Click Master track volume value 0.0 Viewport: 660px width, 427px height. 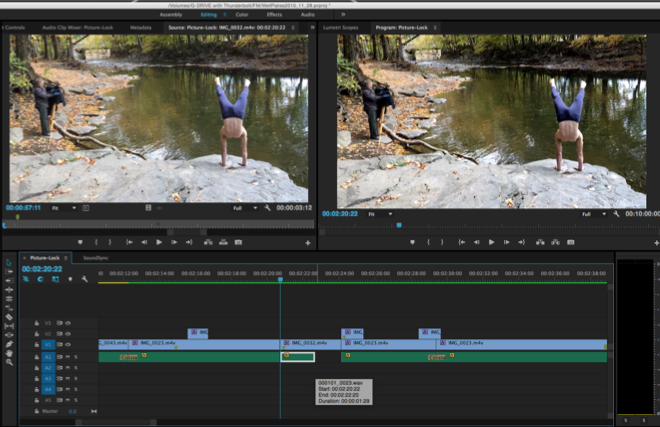coord(72,411)
